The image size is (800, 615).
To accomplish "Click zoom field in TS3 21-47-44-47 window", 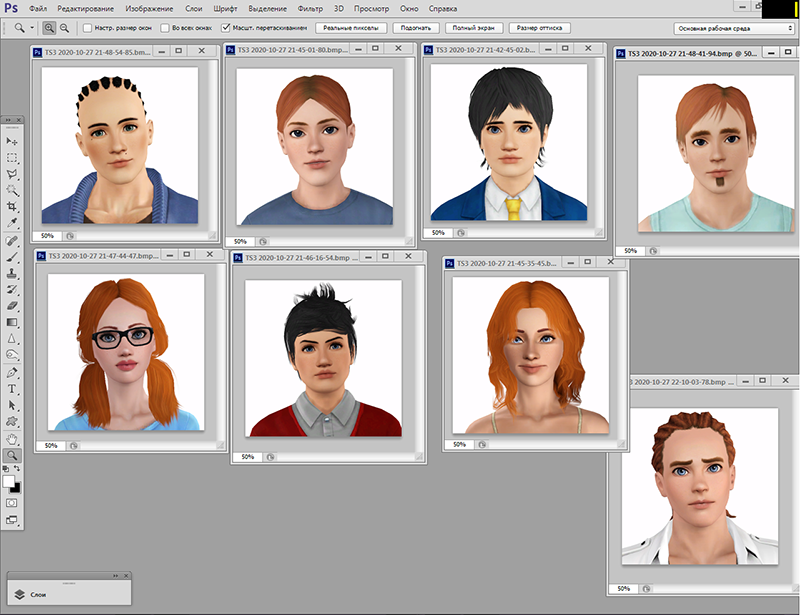I will pos(51,446).
